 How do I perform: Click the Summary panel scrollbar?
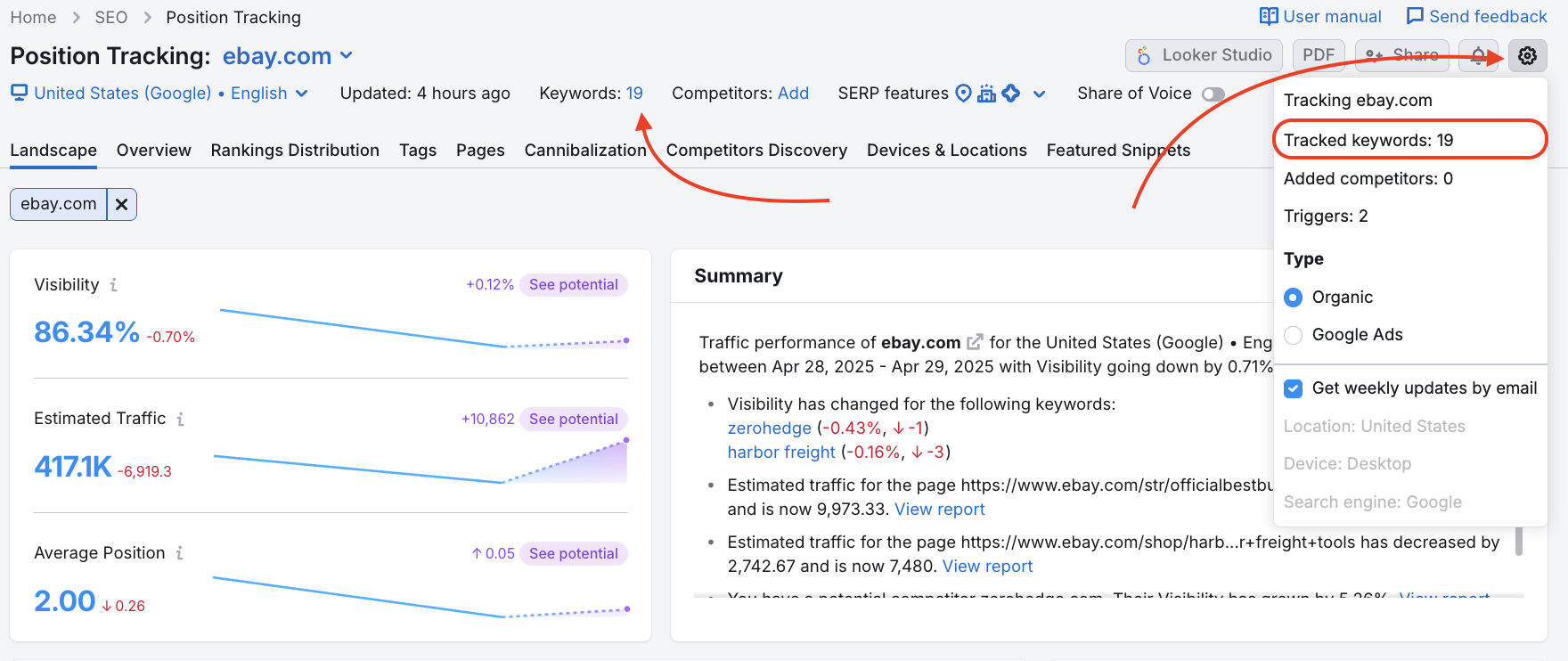[1519, 541]
